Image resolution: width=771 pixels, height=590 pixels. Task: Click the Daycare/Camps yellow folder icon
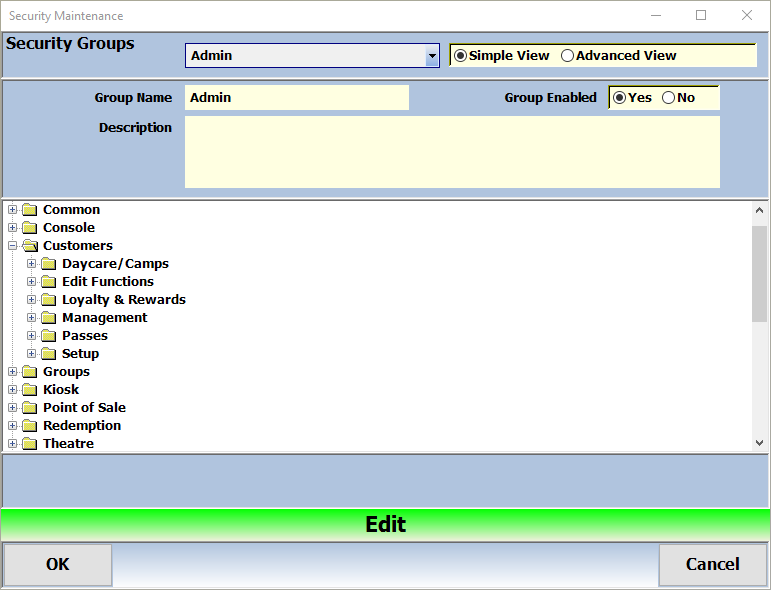coord(48,264)
